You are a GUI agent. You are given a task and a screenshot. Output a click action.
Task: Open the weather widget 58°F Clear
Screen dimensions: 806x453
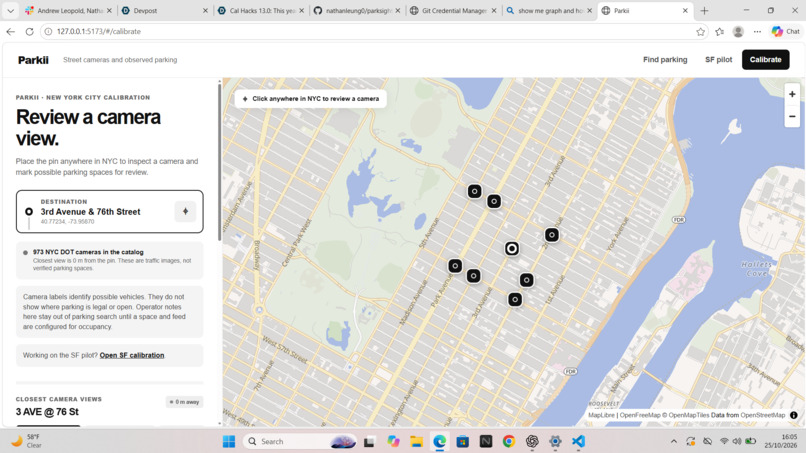tap(28, 441)
